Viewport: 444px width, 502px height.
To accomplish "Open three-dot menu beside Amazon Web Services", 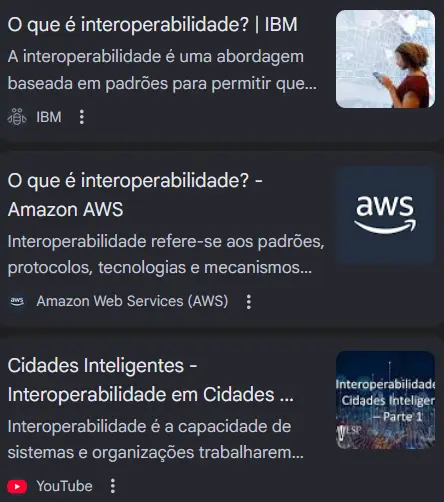I will [x=249, y=301].
